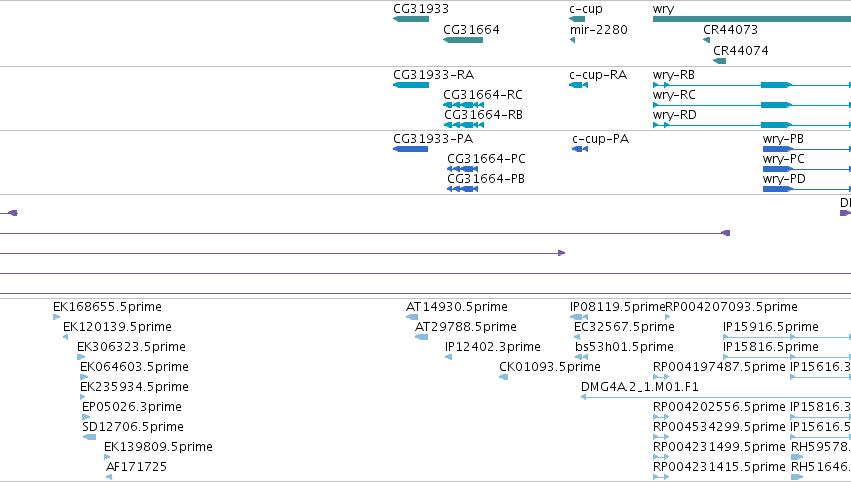Click the c-cup-RA transcript label
851x482 pixels.
598,75
